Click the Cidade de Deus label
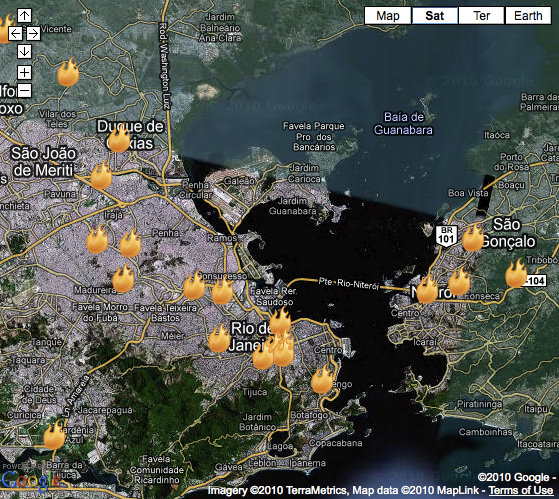The height and width of the screenshot is (499, 559). (39, 394)
